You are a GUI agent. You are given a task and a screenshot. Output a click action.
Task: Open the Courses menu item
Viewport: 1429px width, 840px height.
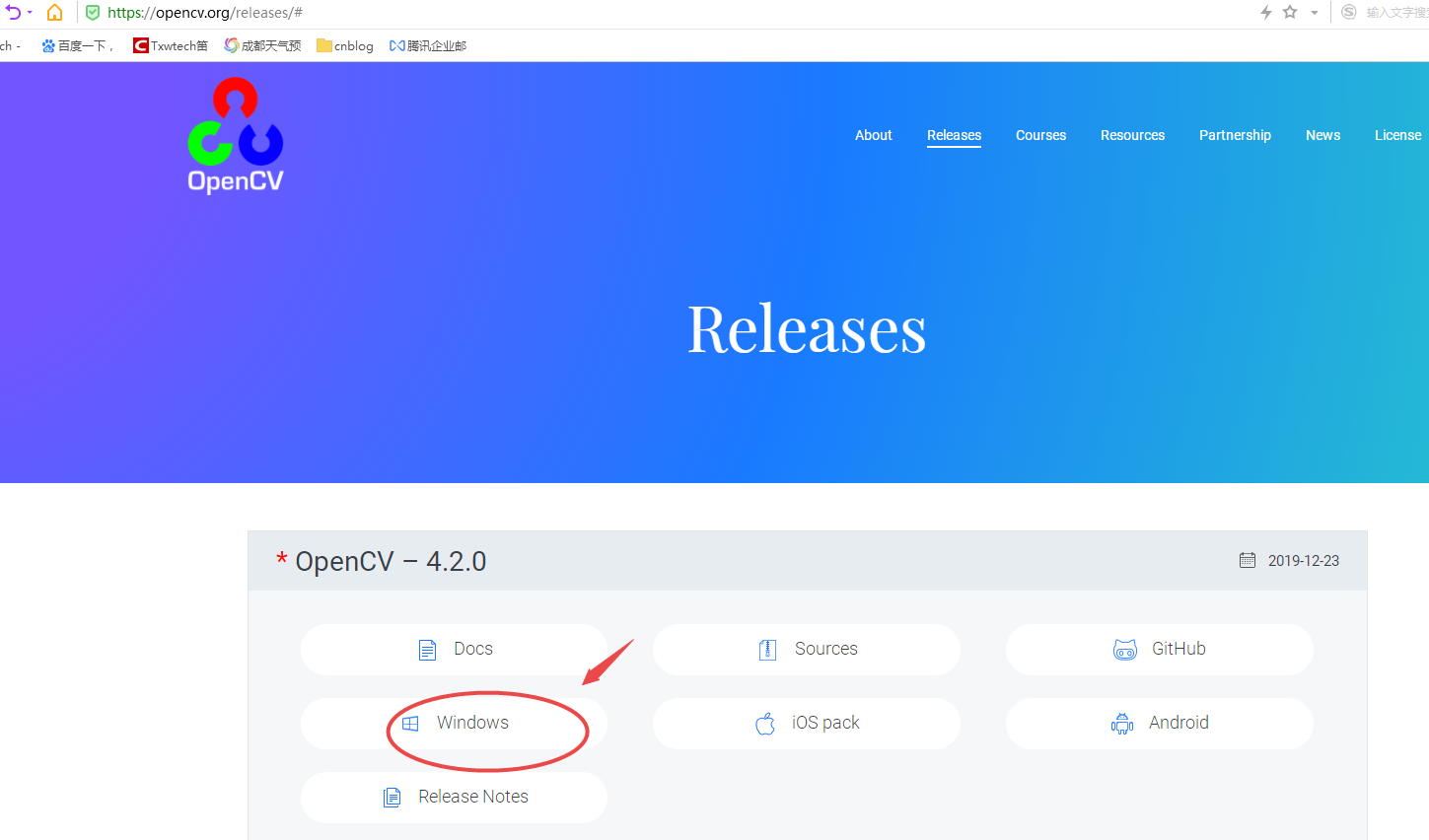tap(1040, 135)
